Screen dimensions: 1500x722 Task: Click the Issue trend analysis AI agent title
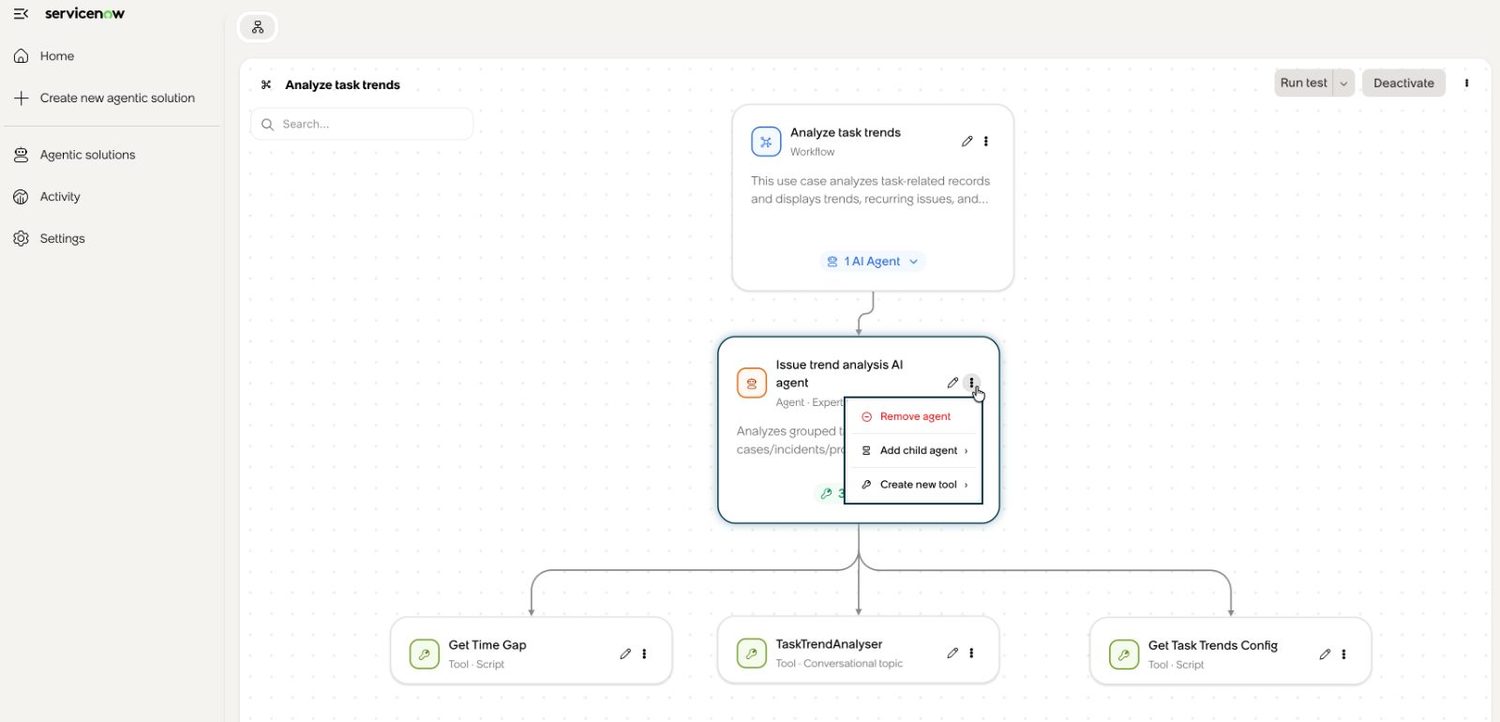pos(840,374)
